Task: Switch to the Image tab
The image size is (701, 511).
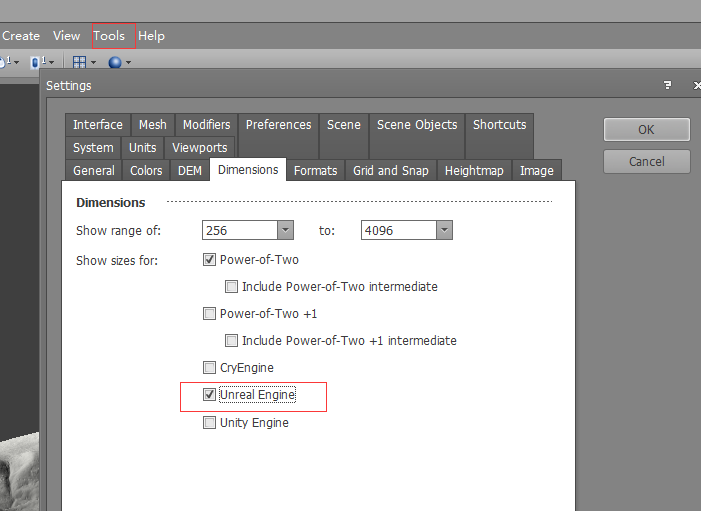Action: tap(536, 171)
